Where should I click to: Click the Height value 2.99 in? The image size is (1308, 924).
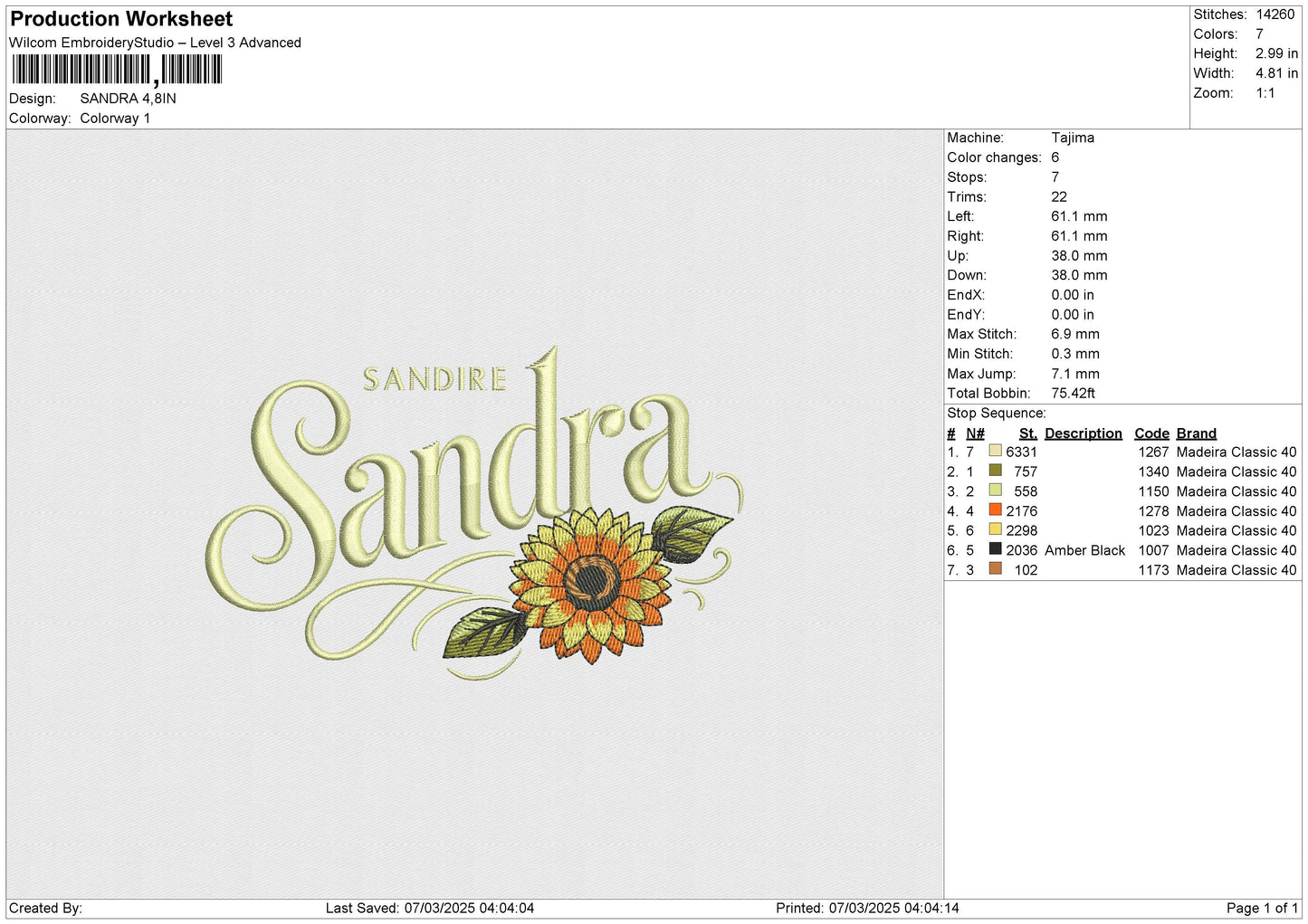click(x=1276, y=53)
